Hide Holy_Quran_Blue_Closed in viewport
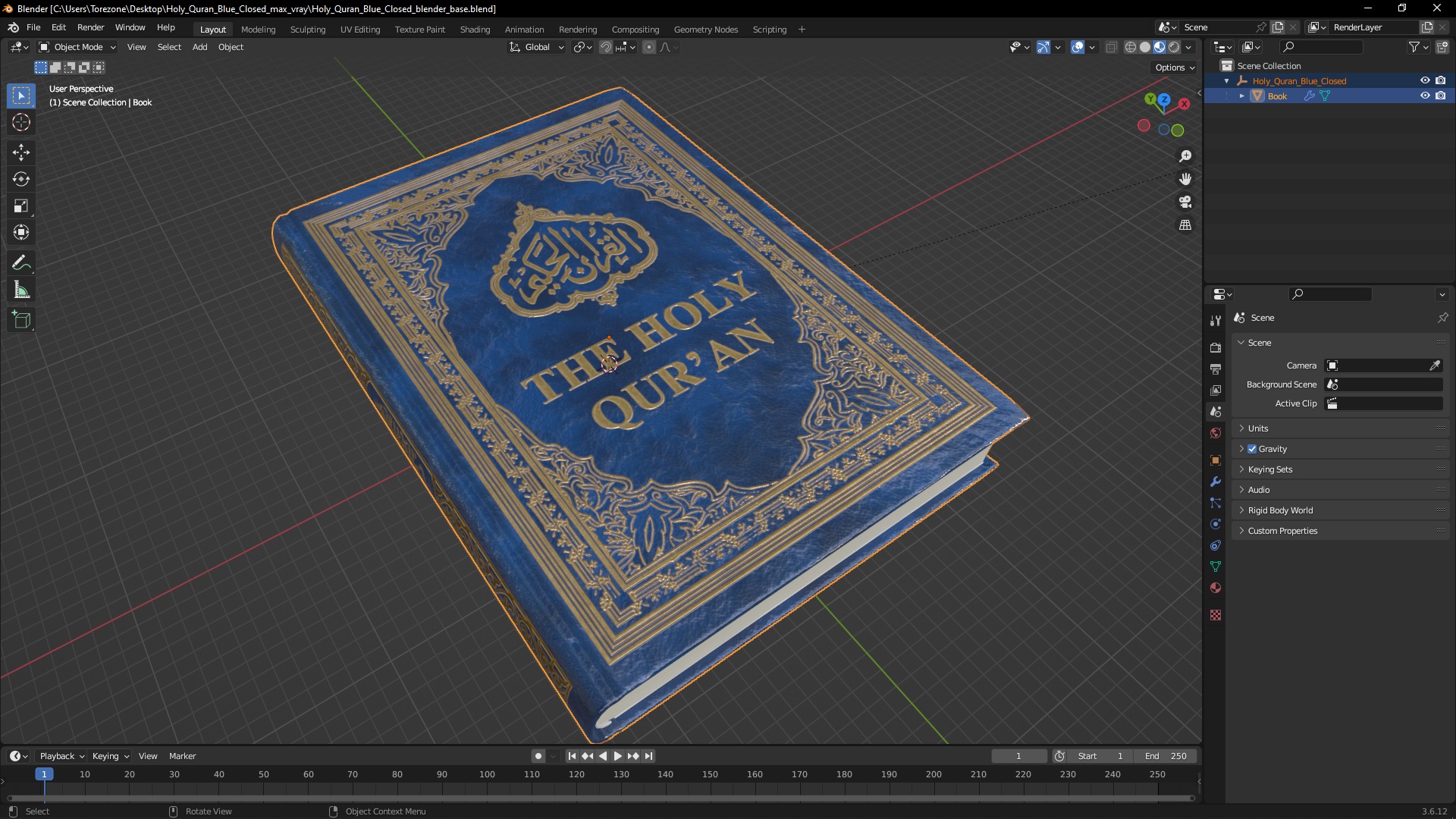Image resolution: width=1456 pixels, height=819 pixels. [1425, 80]
